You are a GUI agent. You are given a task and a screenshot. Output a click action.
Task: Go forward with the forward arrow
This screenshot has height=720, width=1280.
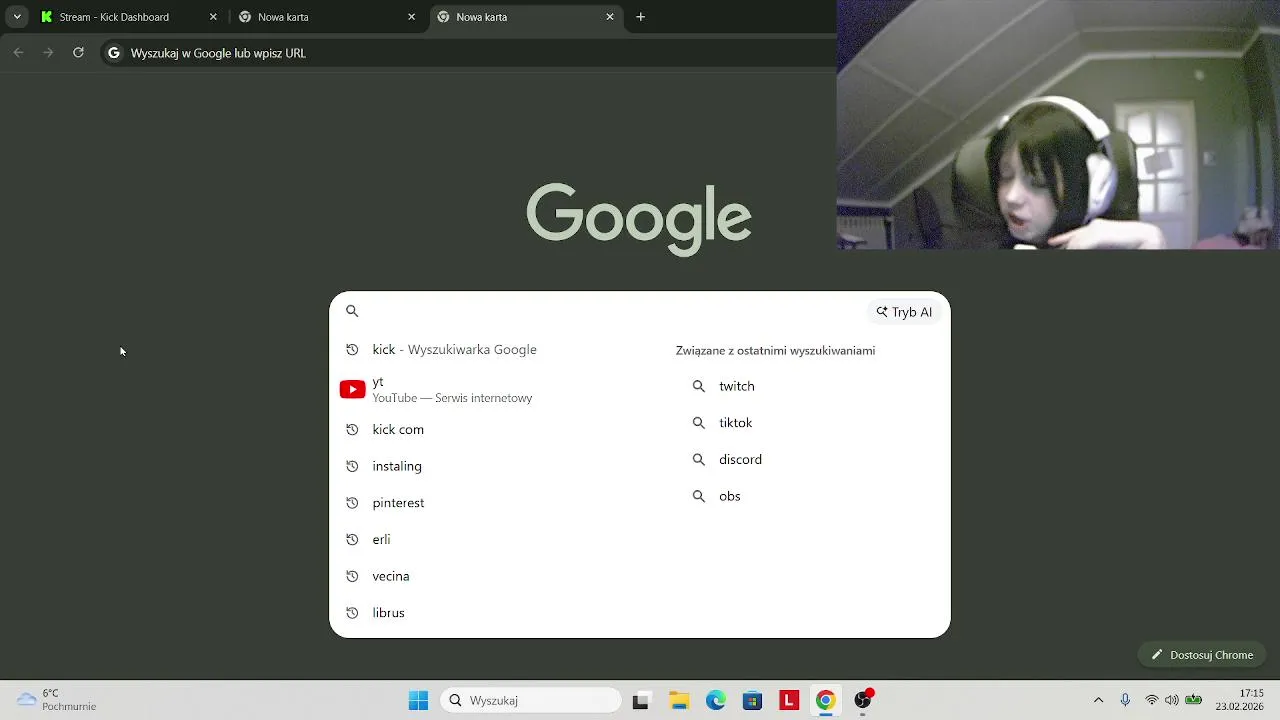pos(48,53)
